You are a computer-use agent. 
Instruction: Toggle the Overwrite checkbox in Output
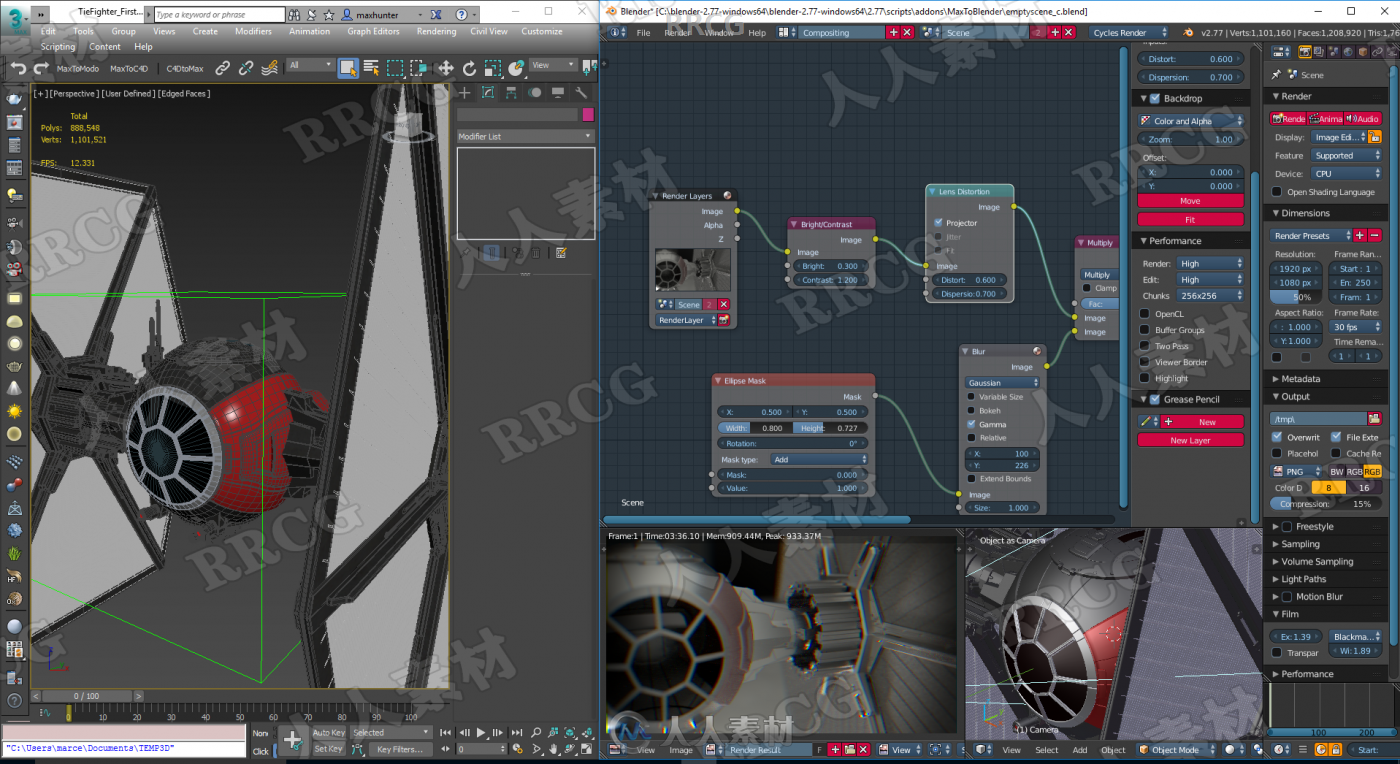point(1277,437)
